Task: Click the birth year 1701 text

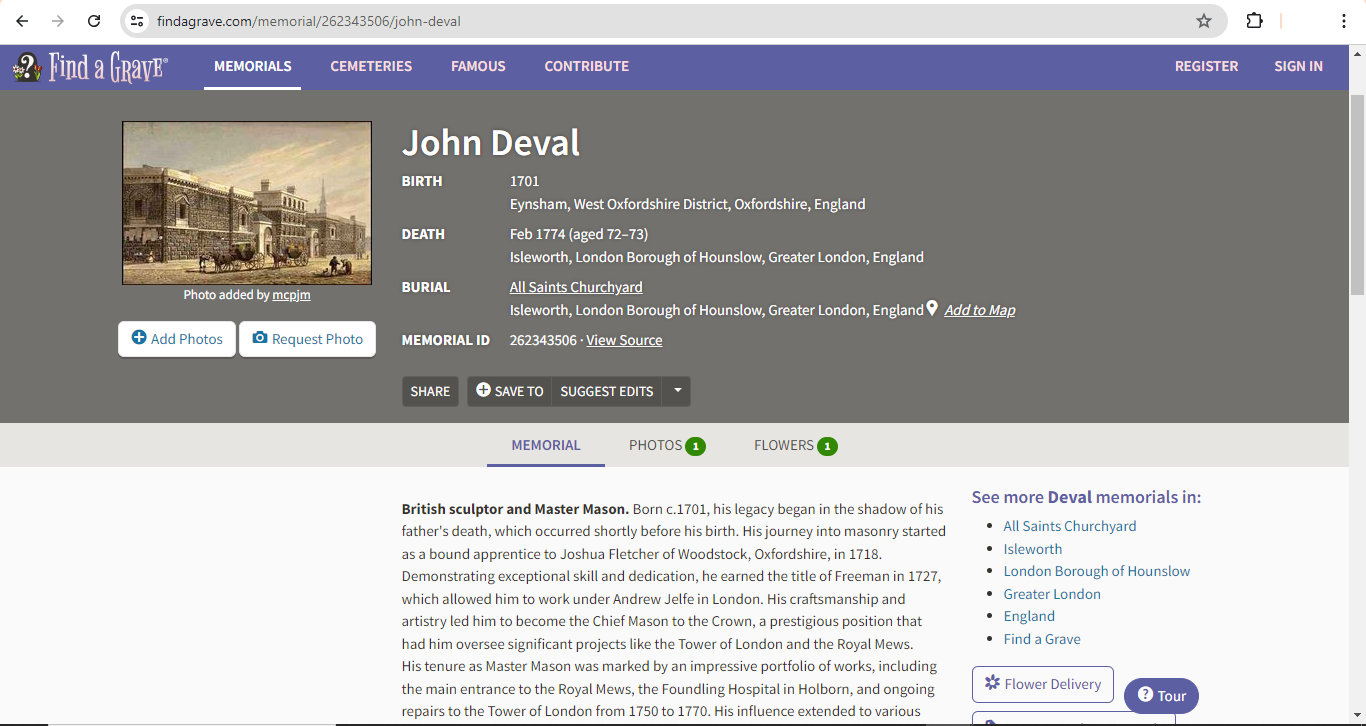Action: pyautogui.click(x=524, y=181)
